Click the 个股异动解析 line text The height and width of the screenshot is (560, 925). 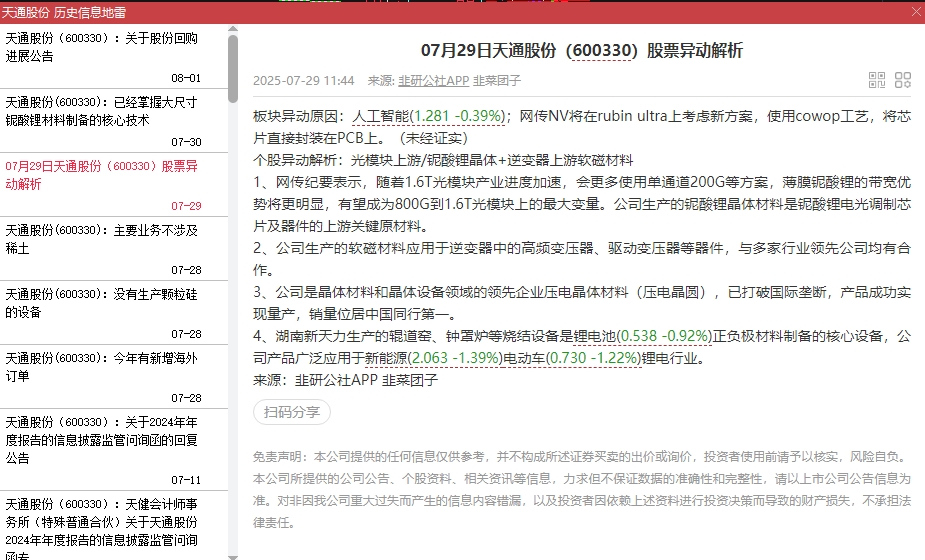coord(443,161)
